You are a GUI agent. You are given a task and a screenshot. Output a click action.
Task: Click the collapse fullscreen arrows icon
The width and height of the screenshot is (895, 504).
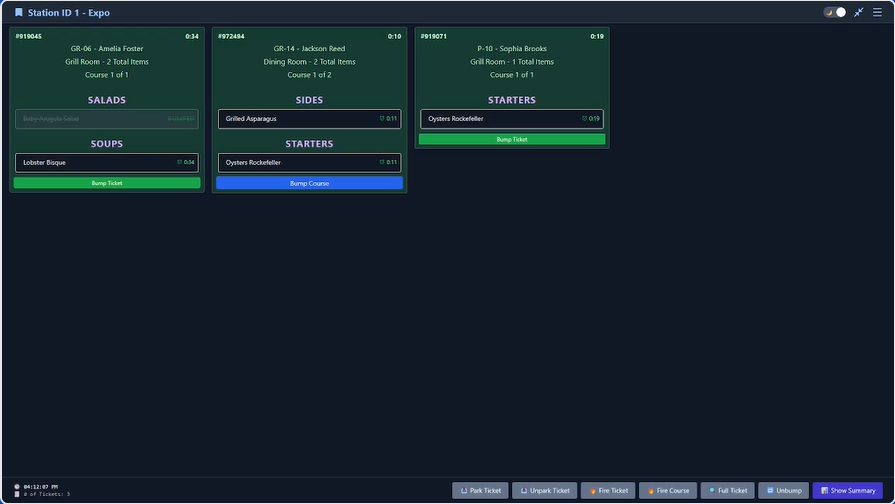tap(858, 12)
